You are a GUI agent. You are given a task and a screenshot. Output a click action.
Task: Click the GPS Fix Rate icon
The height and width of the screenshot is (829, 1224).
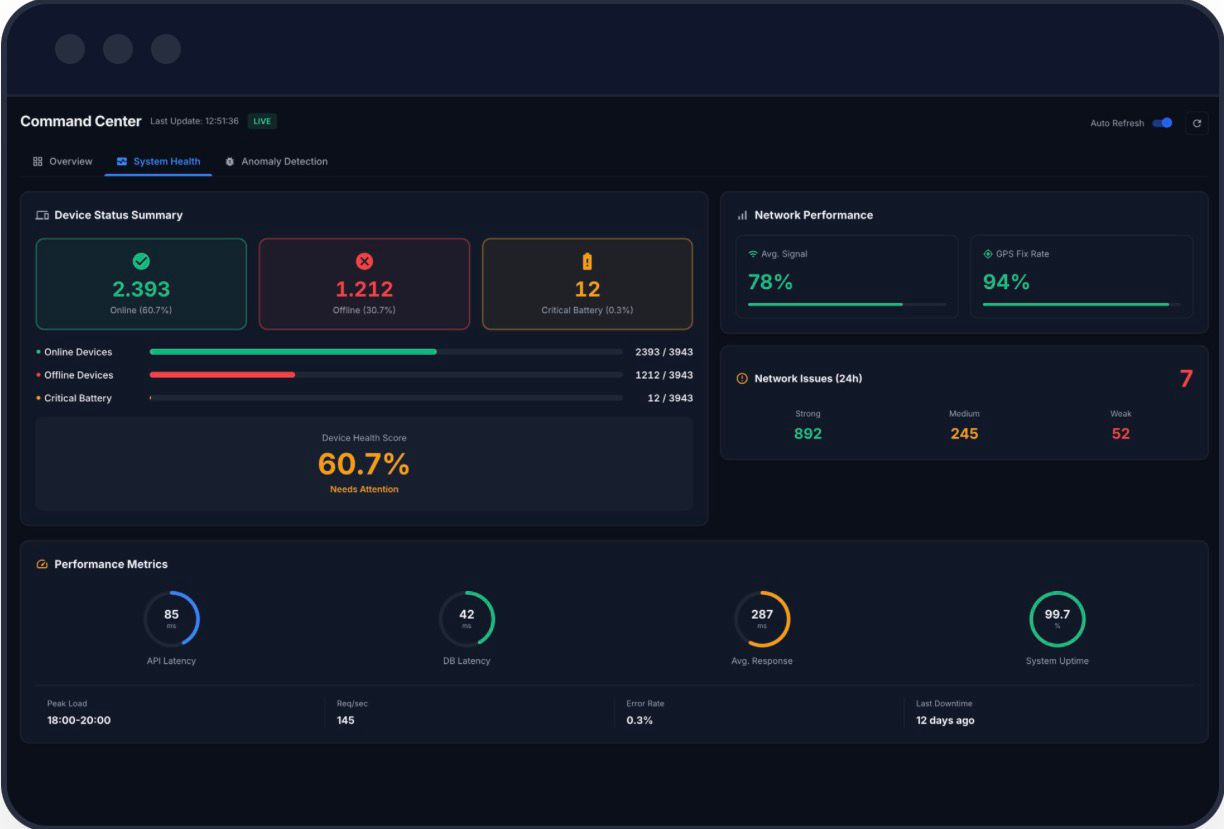pos(988,254)
